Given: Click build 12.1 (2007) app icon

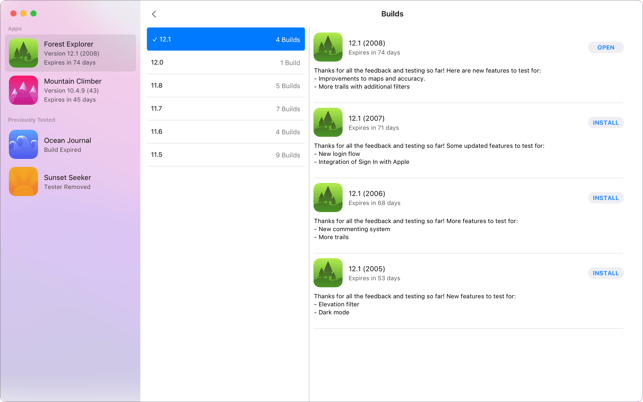Looking at the screenshot, I should pyautogui.click(x=328, y=122).
